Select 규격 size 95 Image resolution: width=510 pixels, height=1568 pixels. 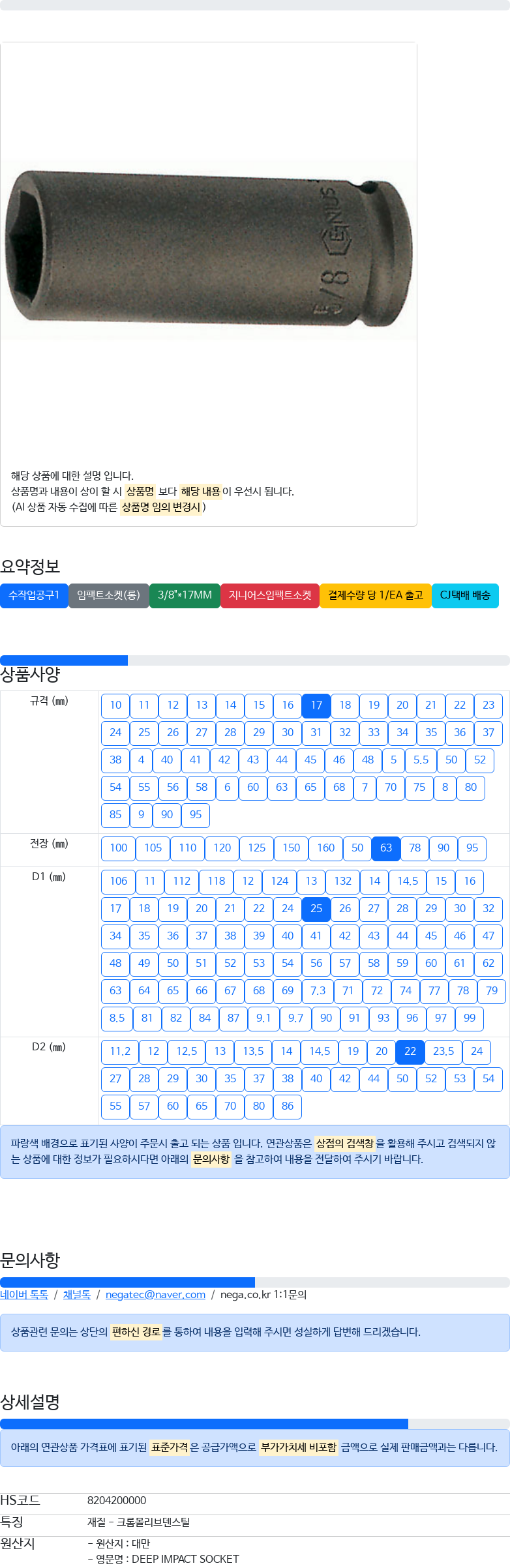pos(196,815)
